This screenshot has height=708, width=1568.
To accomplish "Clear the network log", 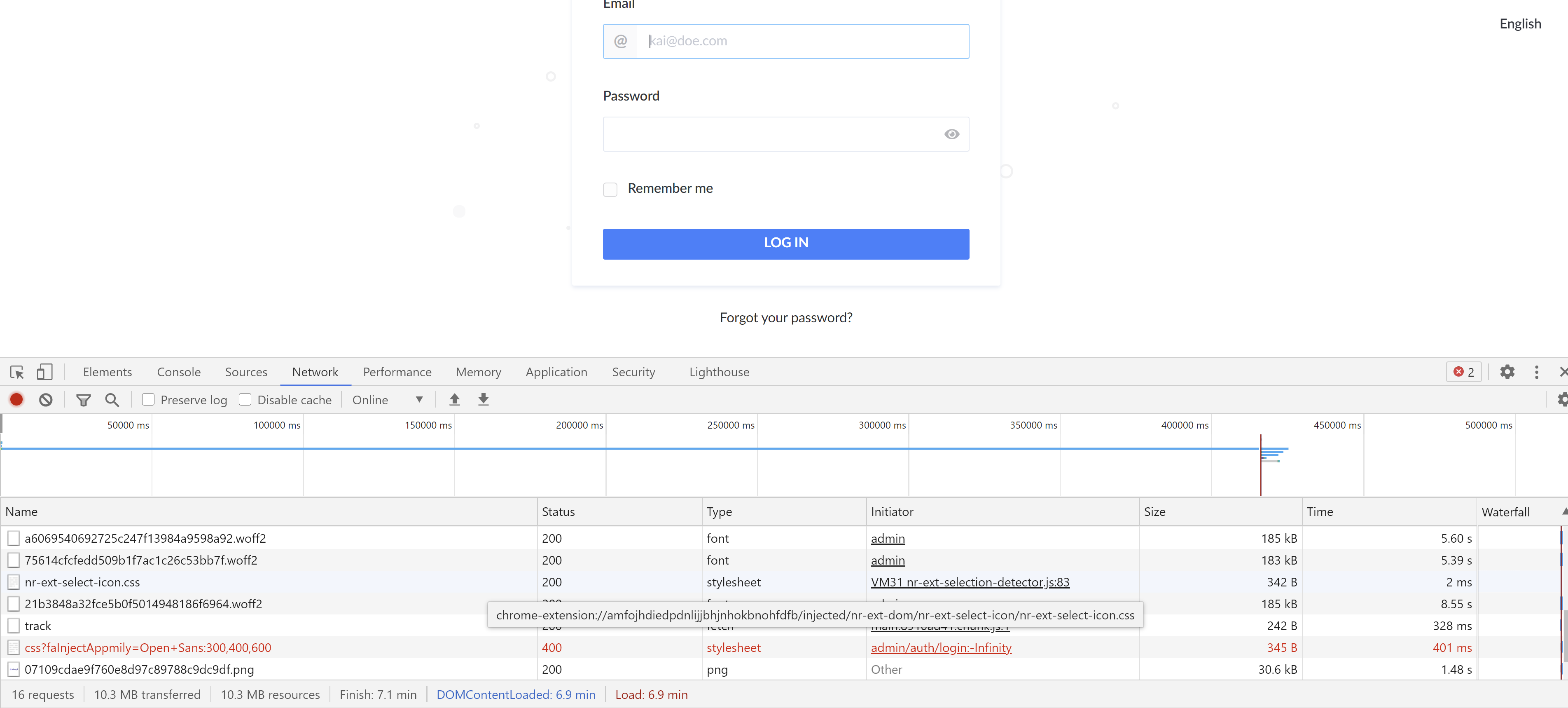I will pyautogui.click(x=46, y=400).
